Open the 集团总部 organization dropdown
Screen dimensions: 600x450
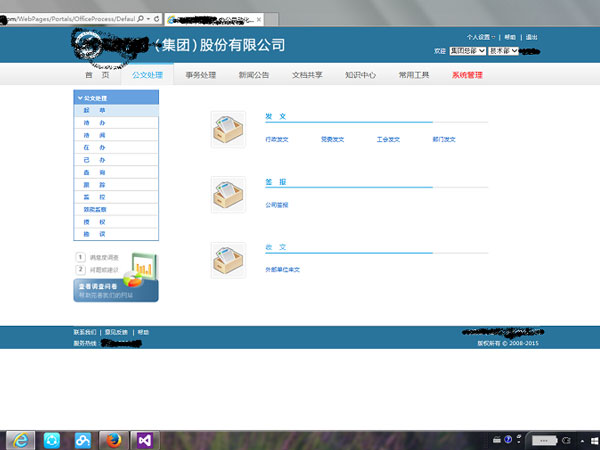tap(467, 50)
